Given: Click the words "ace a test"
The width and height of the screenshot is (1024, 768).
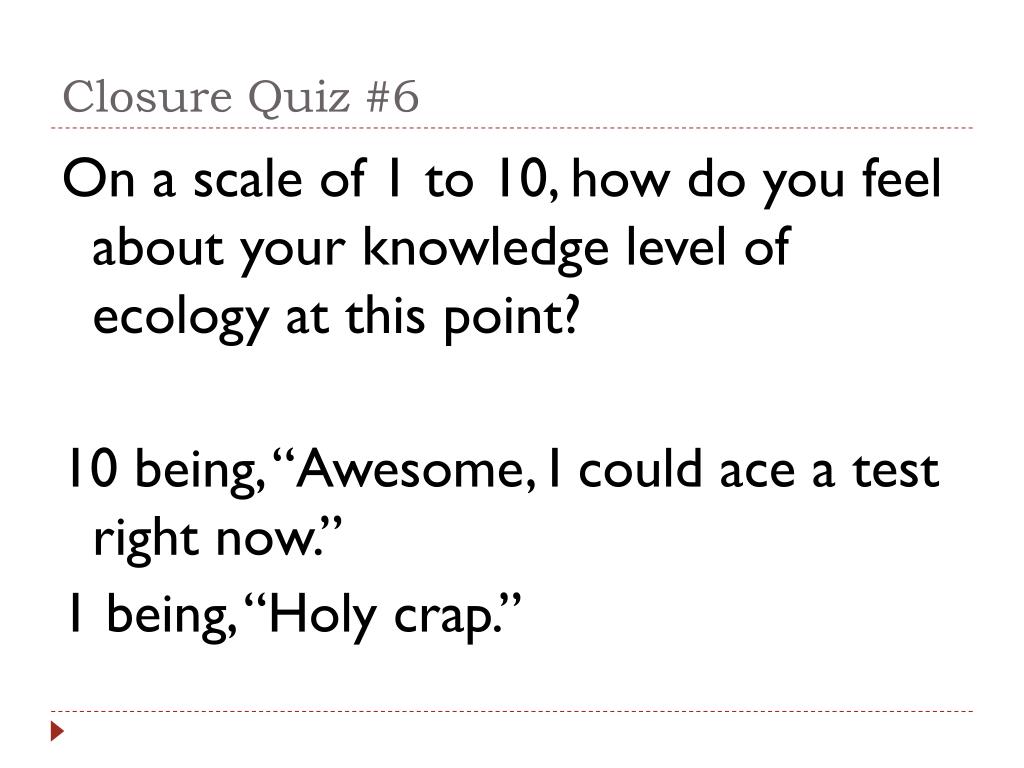Looking at the screenshot, I should point(829,471).
